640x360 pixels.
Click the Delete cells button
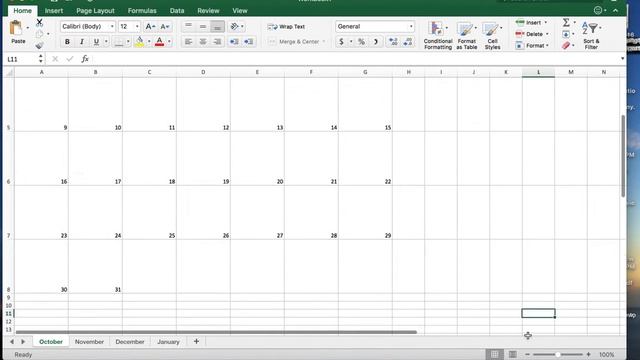point(532,34)
